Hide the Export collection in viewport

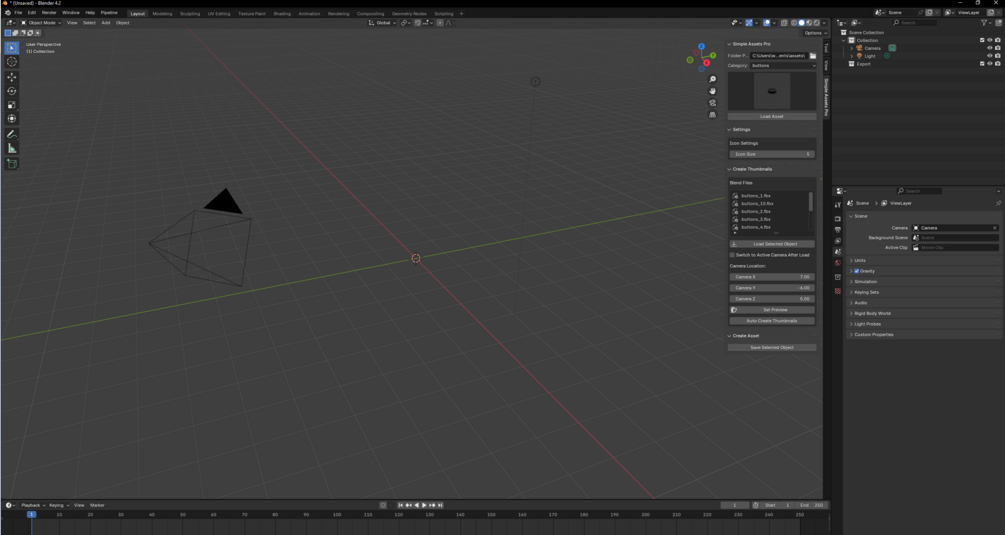tap(990, 63)
